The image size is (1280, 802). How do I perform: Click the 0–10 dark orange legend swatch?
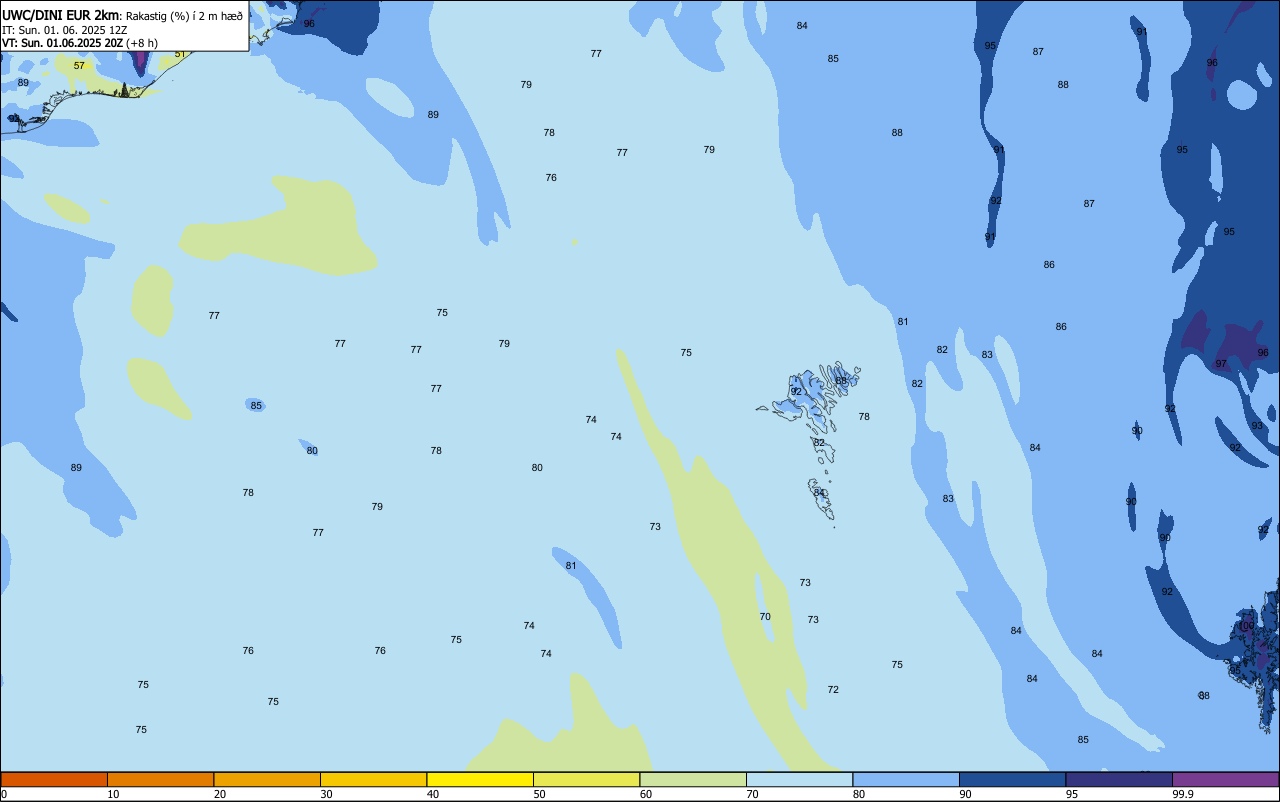pyautogui.click(x=54, y=779)
